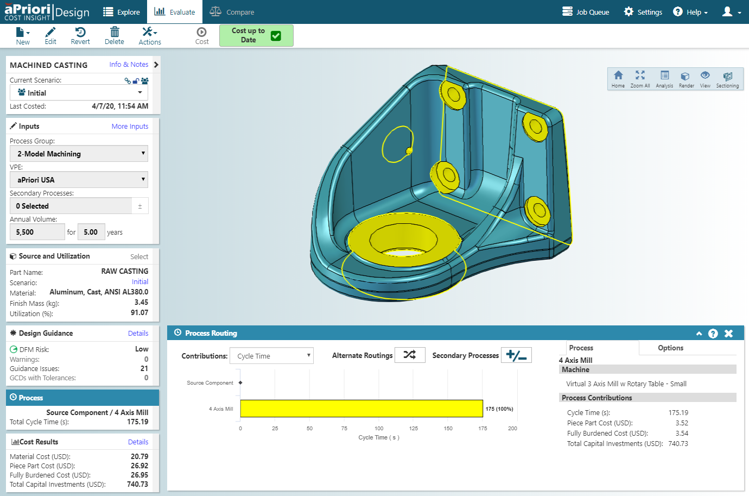Toggle the Secondary Processes plus/minus button
749x496 pixels.
pyautogui.click(x=515, y=355)
